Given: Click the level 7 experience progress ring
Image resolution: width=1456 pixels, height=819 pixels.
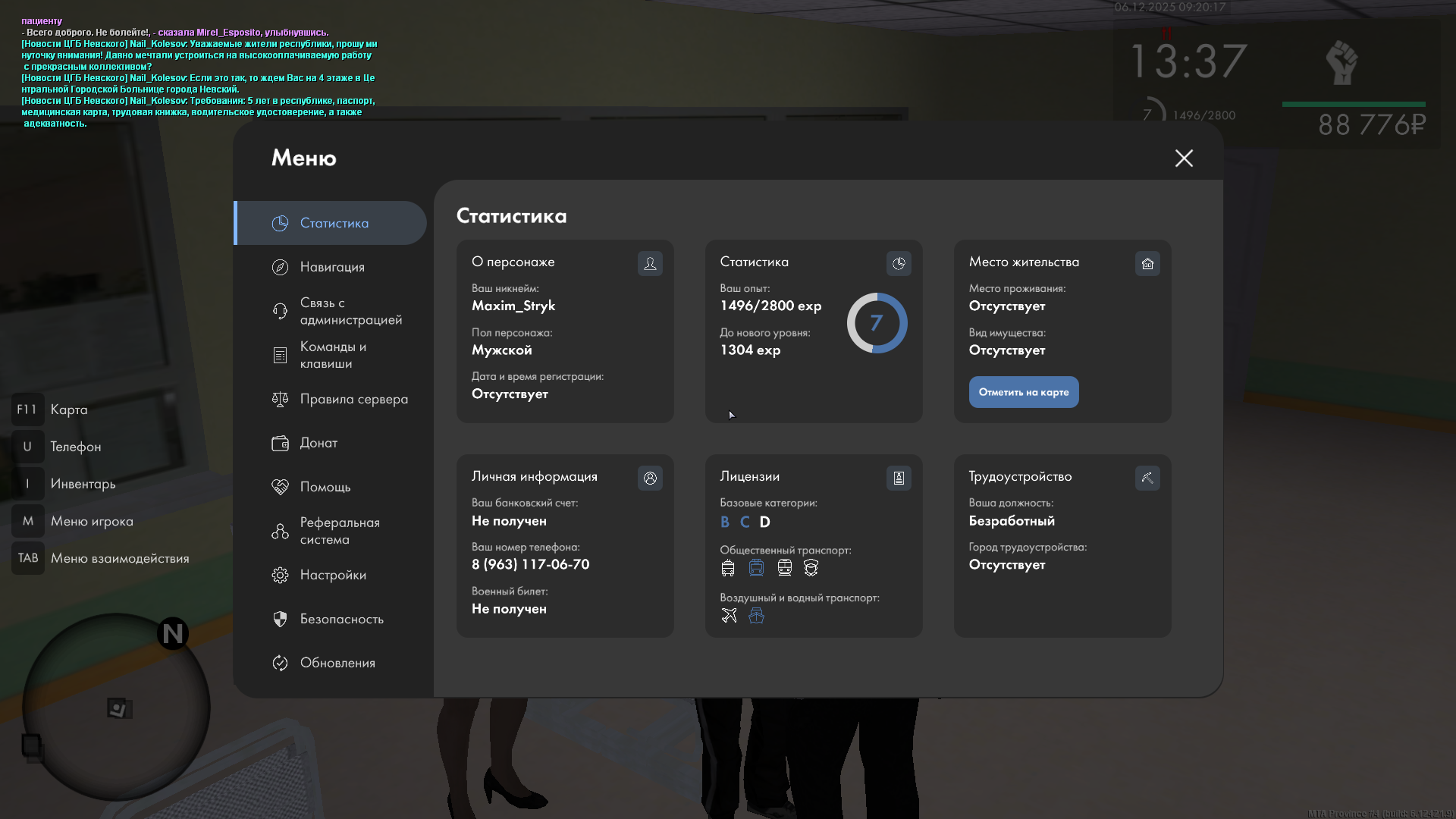Looking at the screenshot, I should tap(877, 324).
